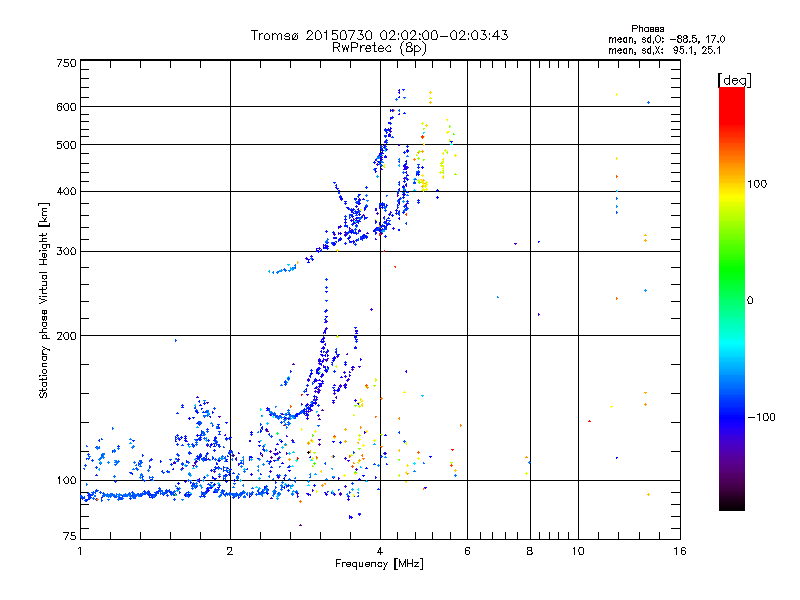The image size is (800, 600).
Task: Click the black bottom of the color bar
Action: click(732, 503)
